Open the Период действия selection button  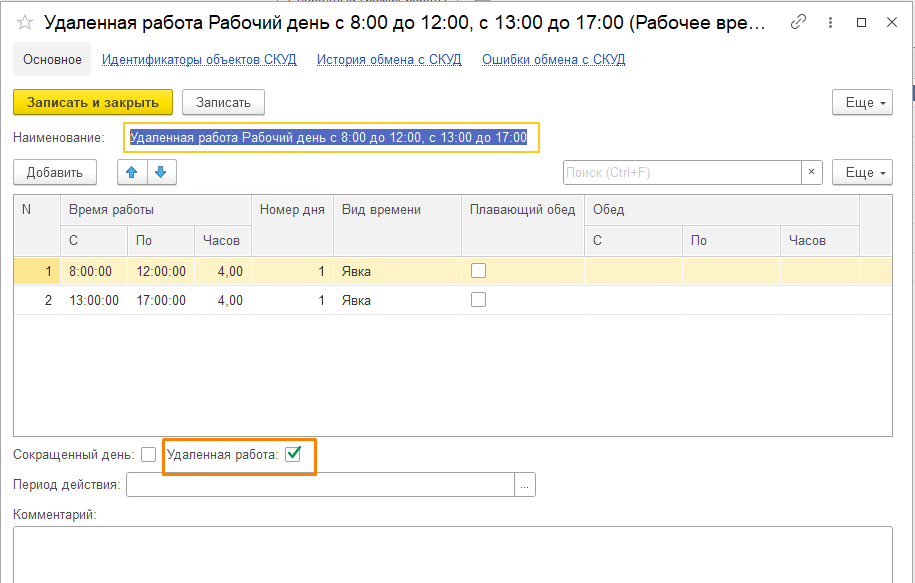coord(526,485)
